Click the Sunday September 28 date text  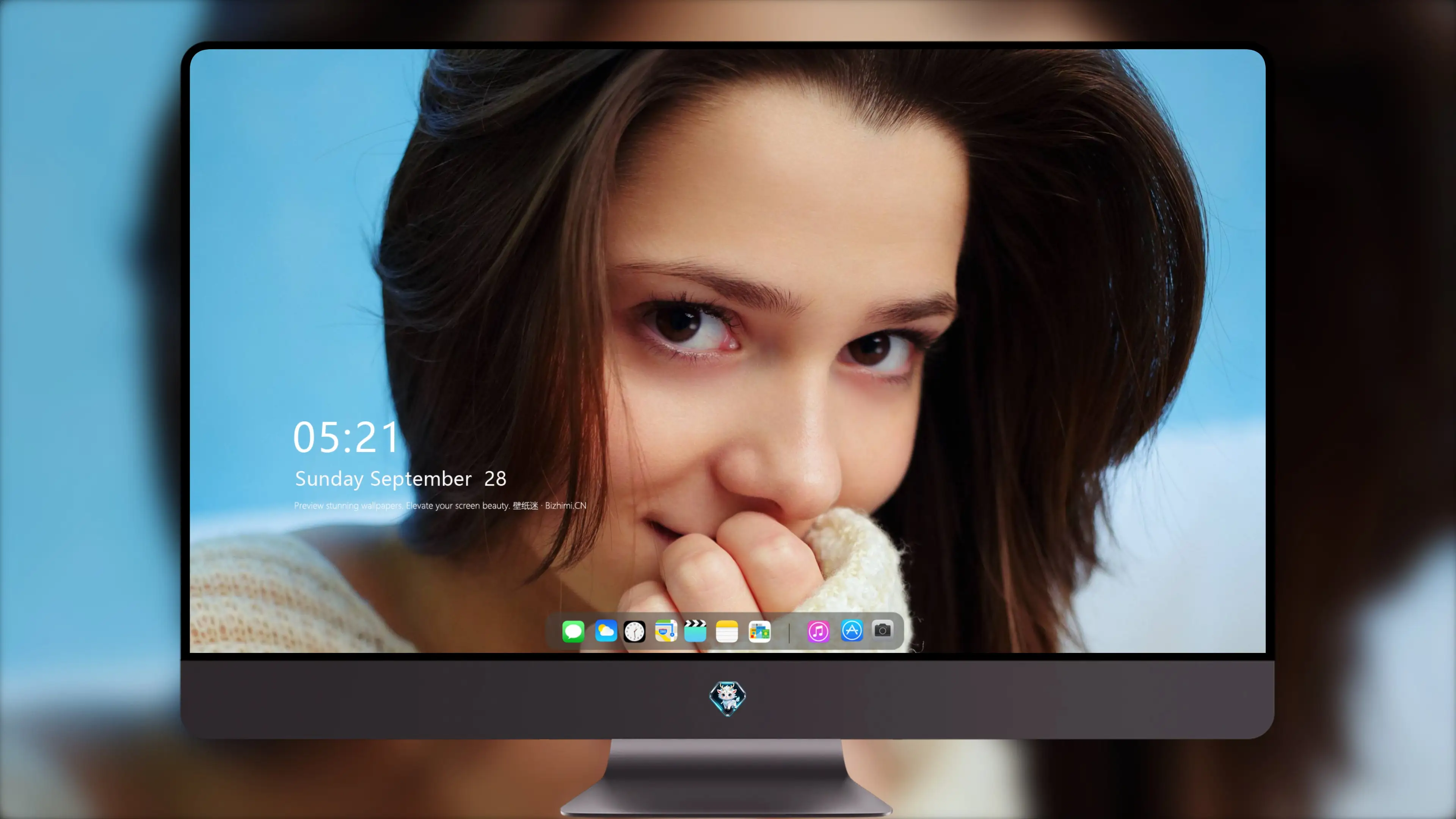click(401, 479)
